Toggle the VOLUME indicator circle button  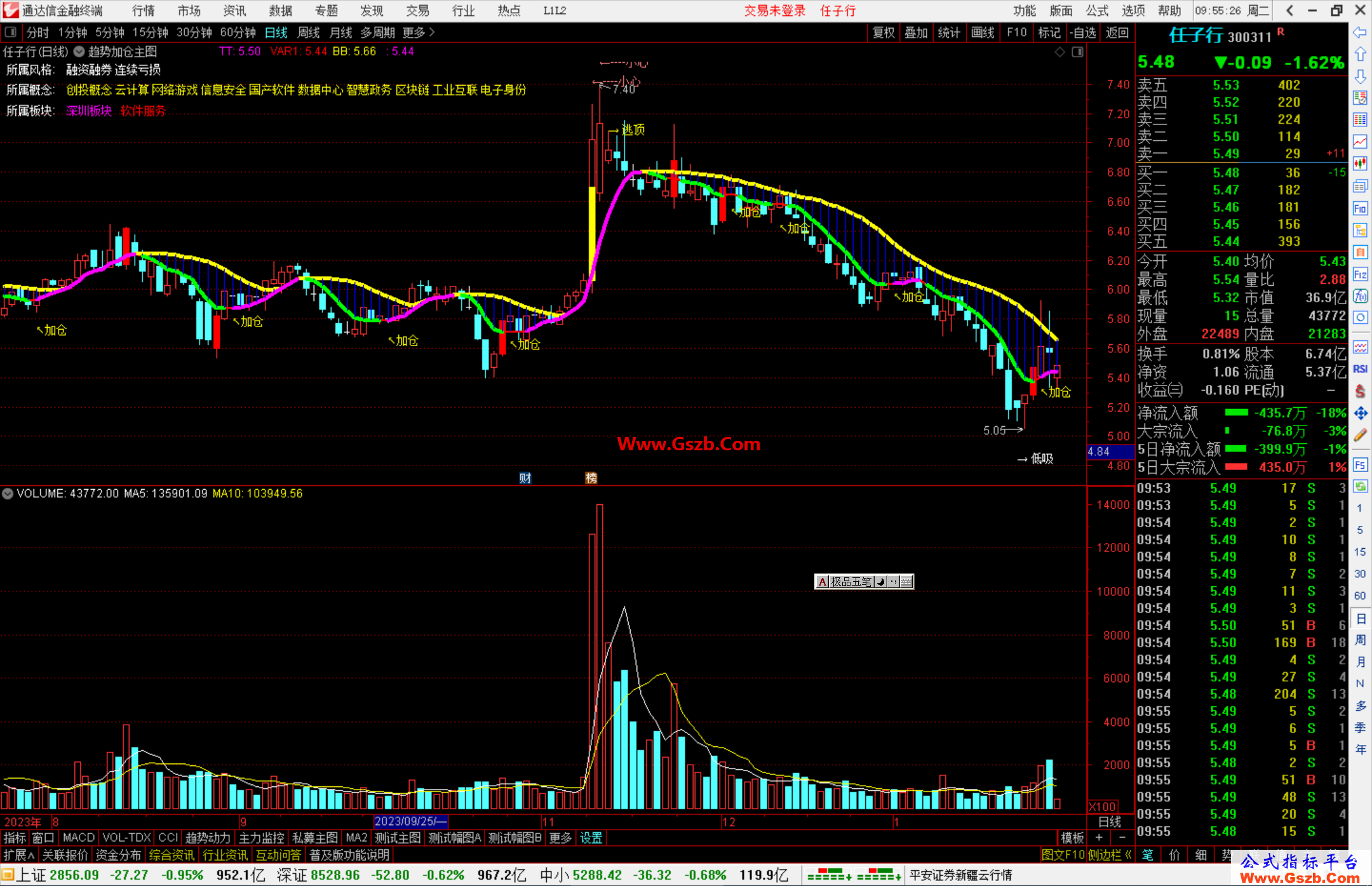click(8, 493)
